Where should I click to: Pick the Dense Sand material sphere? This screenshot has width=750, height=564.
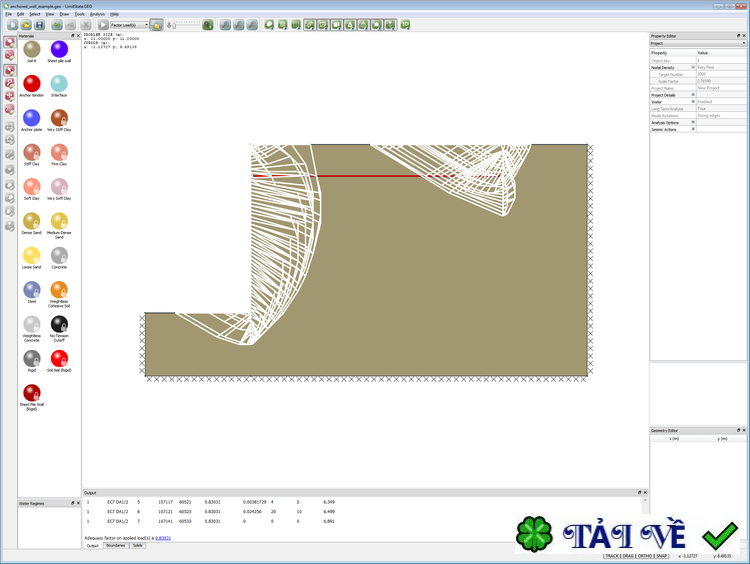[32, 221]
